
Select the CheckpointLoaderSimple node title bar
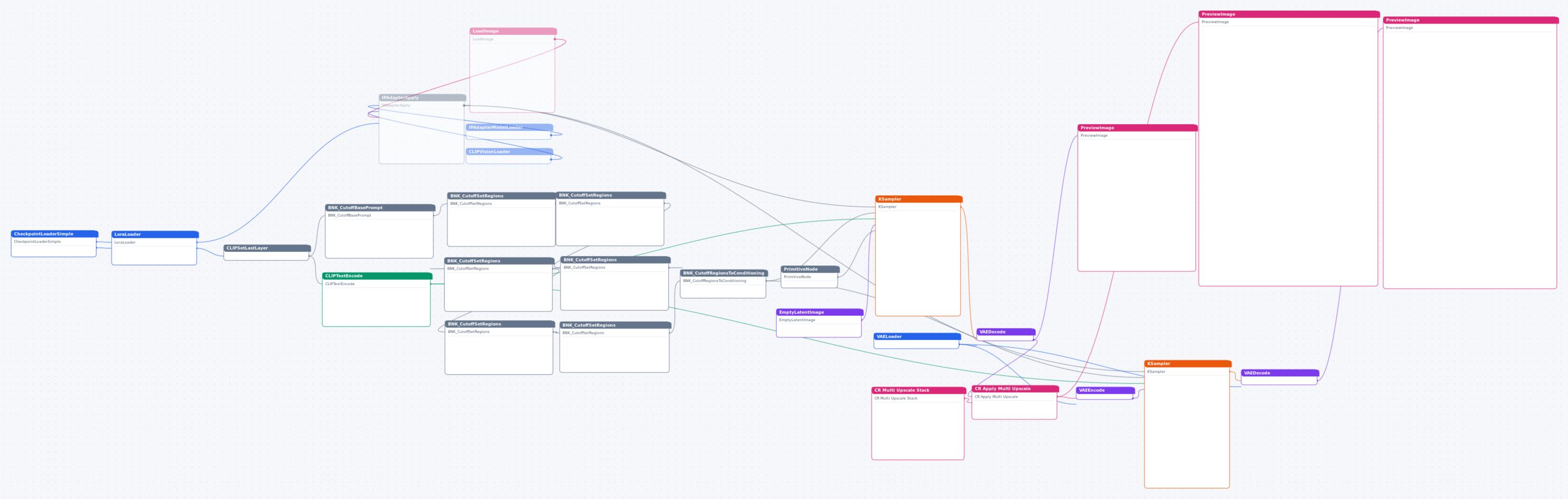pos(54,234)
